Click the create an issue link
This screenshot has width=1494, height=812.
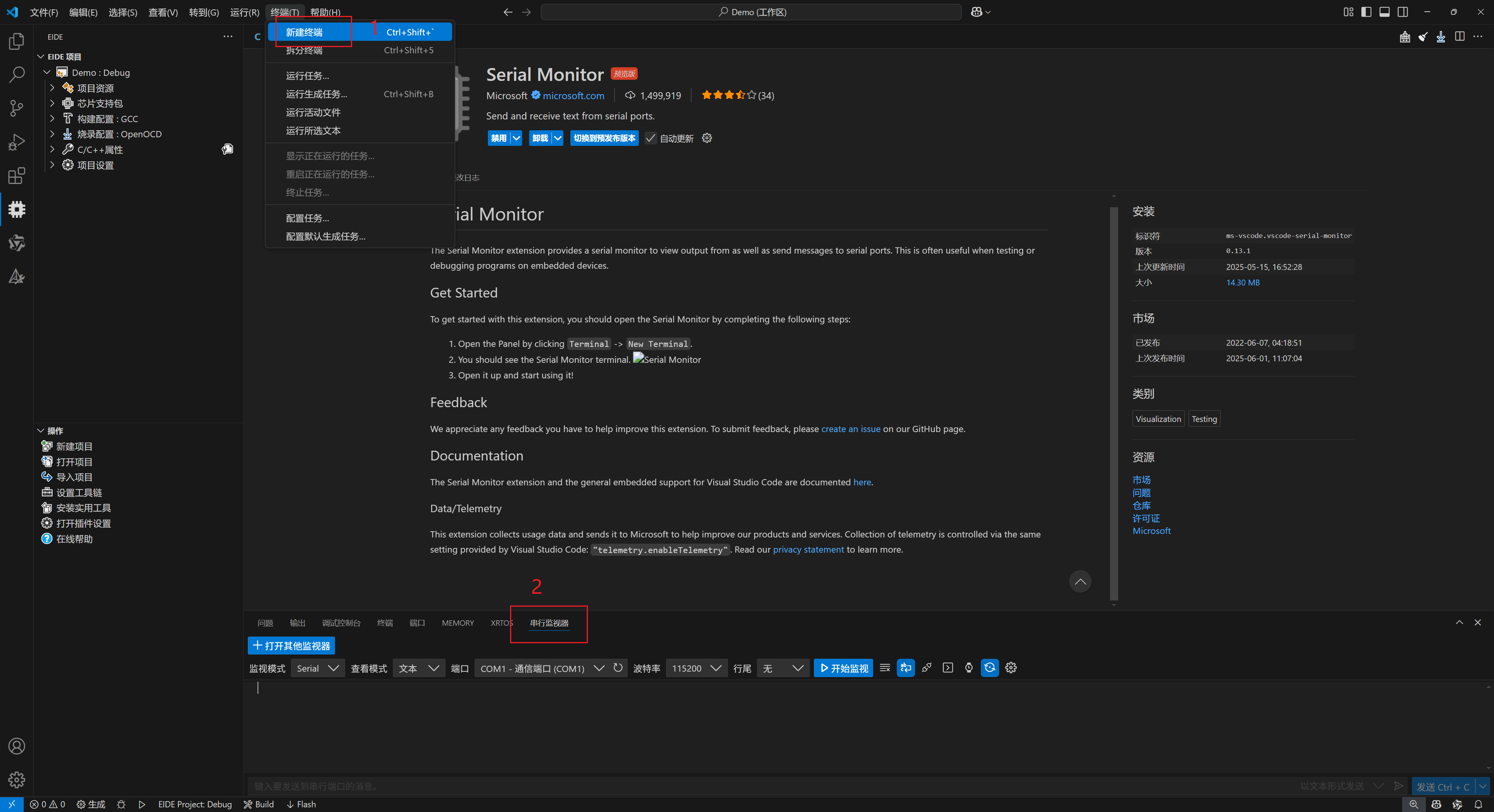point(850,429)
